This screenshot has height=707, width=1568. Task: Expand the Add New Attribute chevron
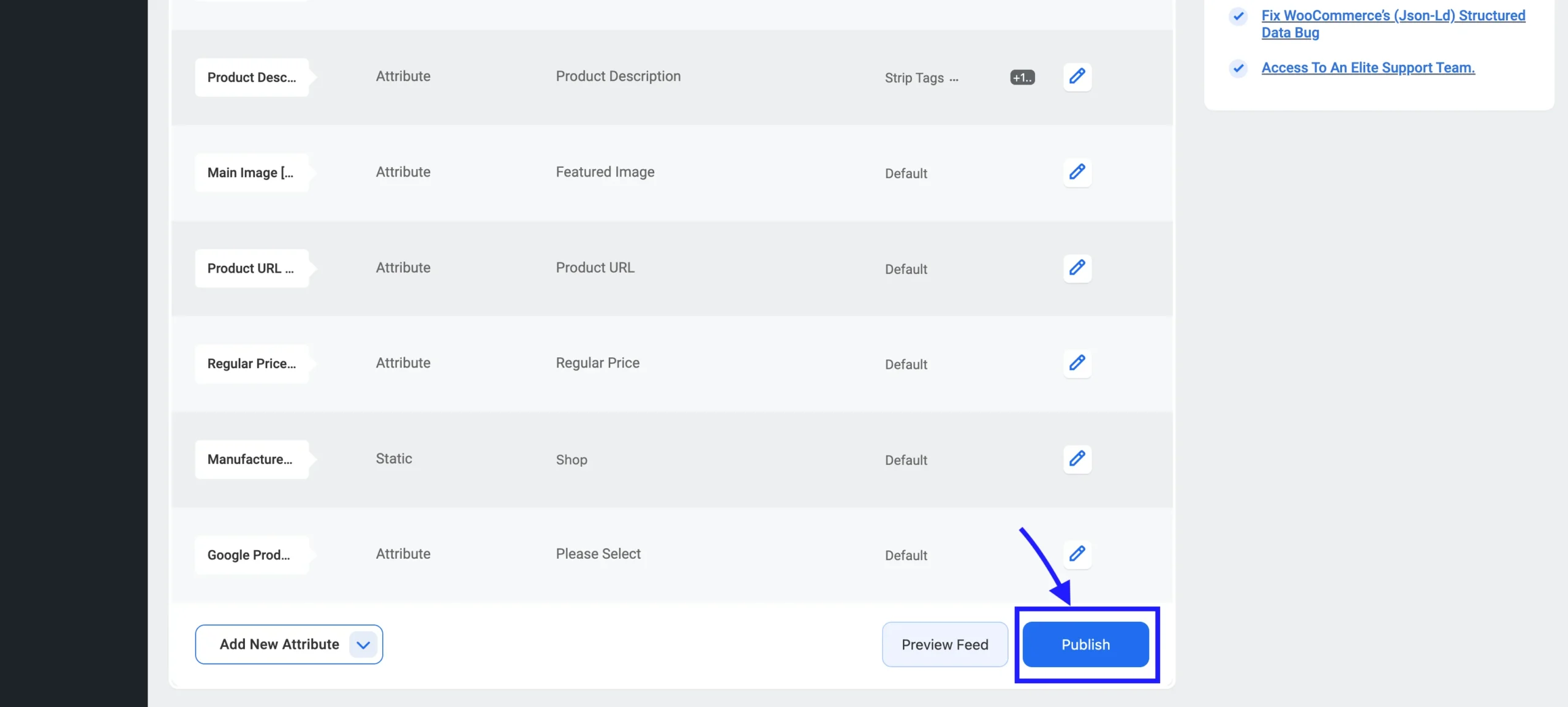tap(363, 645)
